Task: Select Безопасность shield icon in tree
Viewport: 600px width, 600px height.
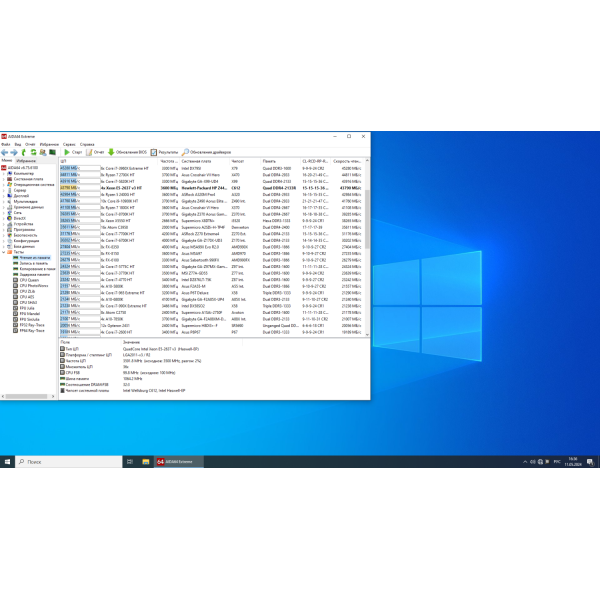Action: click(x=10, y=235)
